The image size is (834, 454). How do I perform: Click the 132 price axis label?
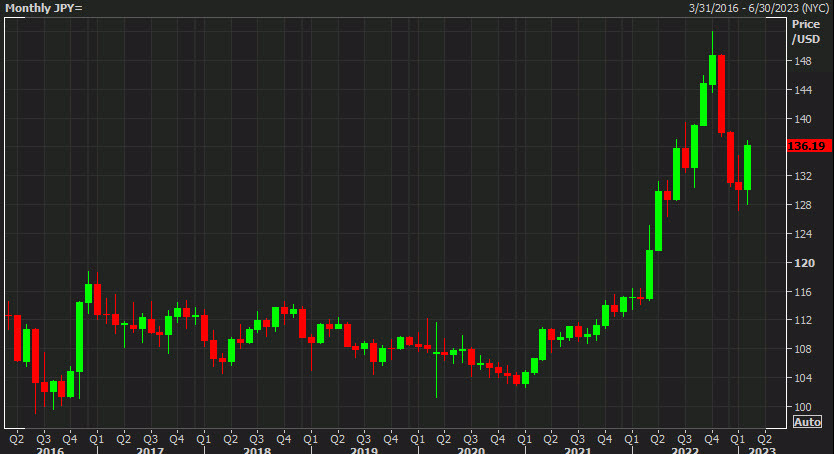click(x=803, y=176)
